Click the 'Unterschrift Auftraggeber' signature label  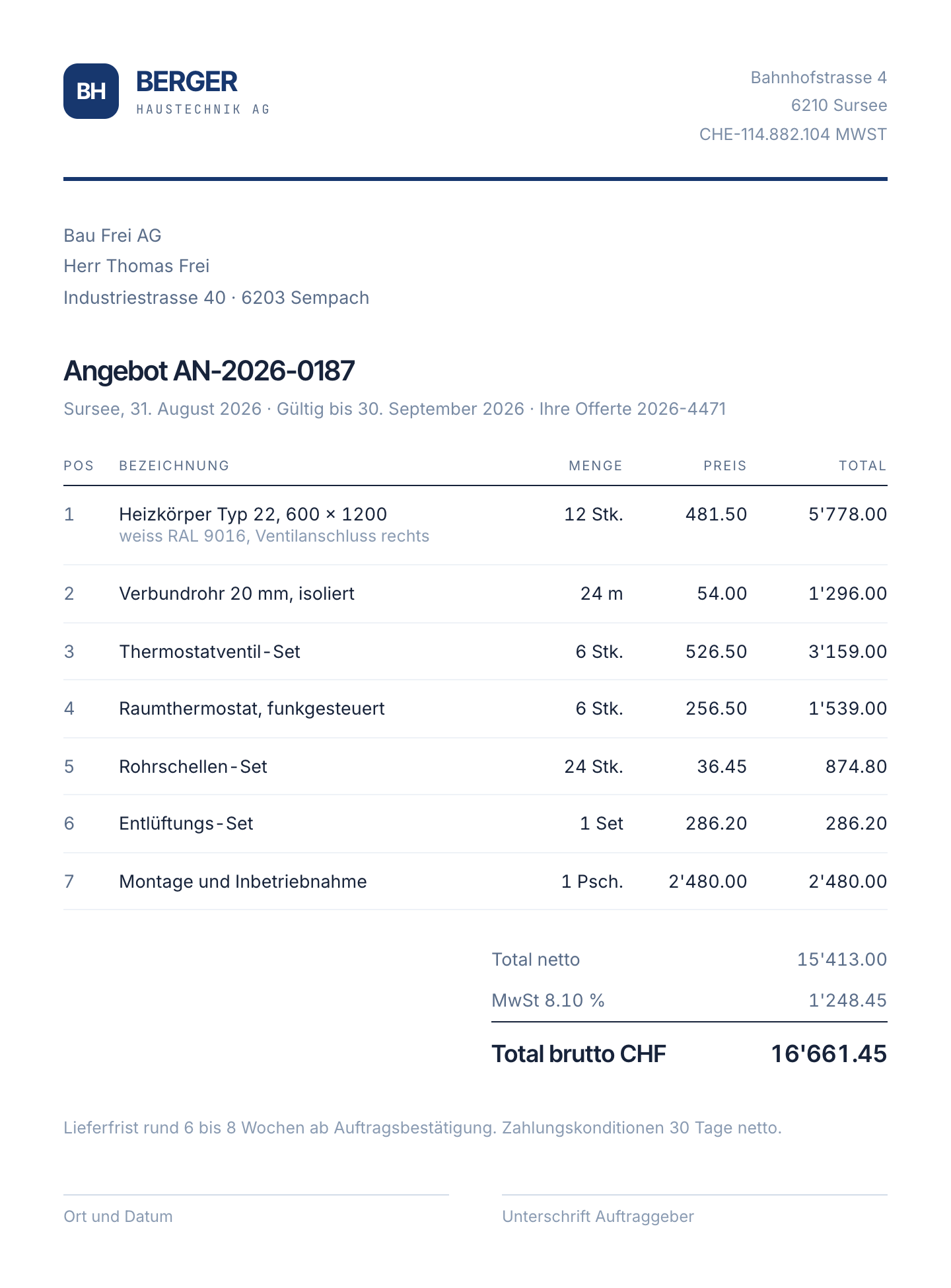pyautogui.click(x=598, y=1217)
